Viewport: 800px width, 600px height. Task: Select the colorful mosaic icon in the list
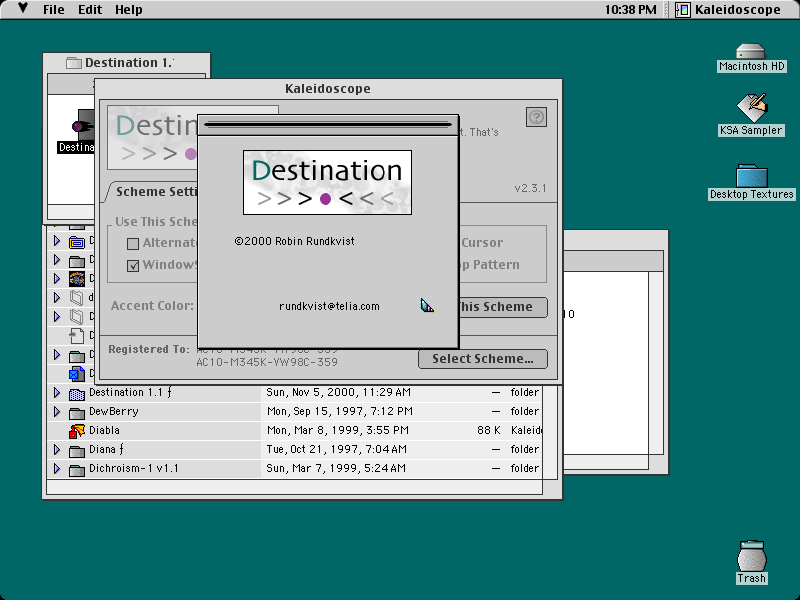point(77,279)
